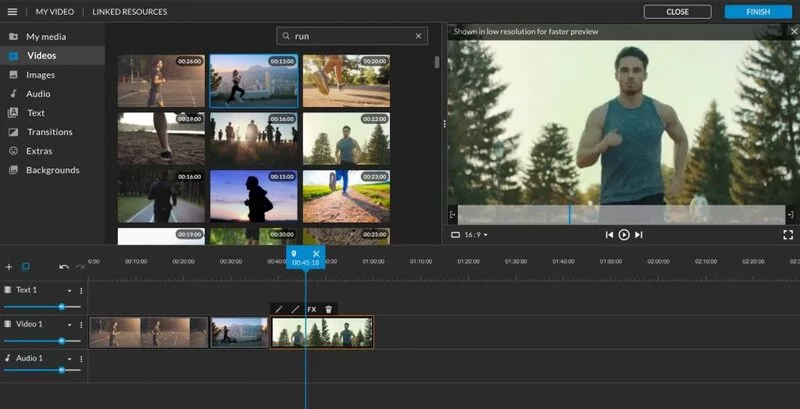Adjust the Audio 1 track slider
Viewport: 800px width, 409px height.
point(42,370)
